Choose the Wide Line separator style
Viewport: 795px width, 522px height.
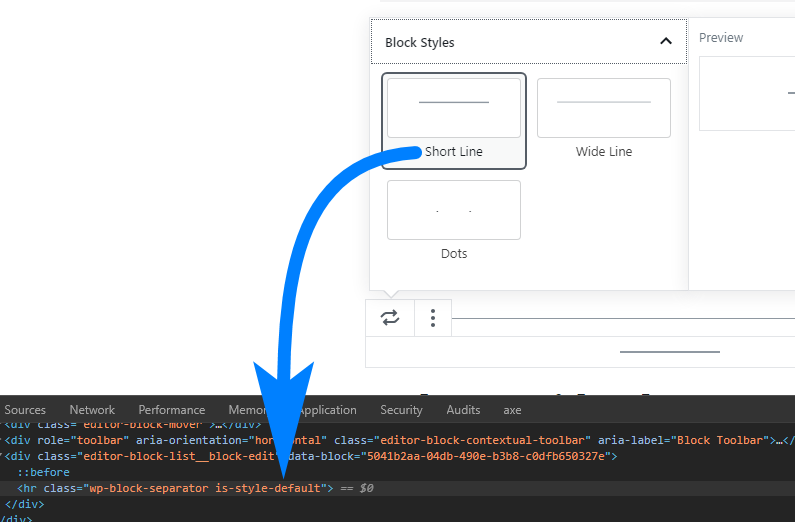[604, 121]
